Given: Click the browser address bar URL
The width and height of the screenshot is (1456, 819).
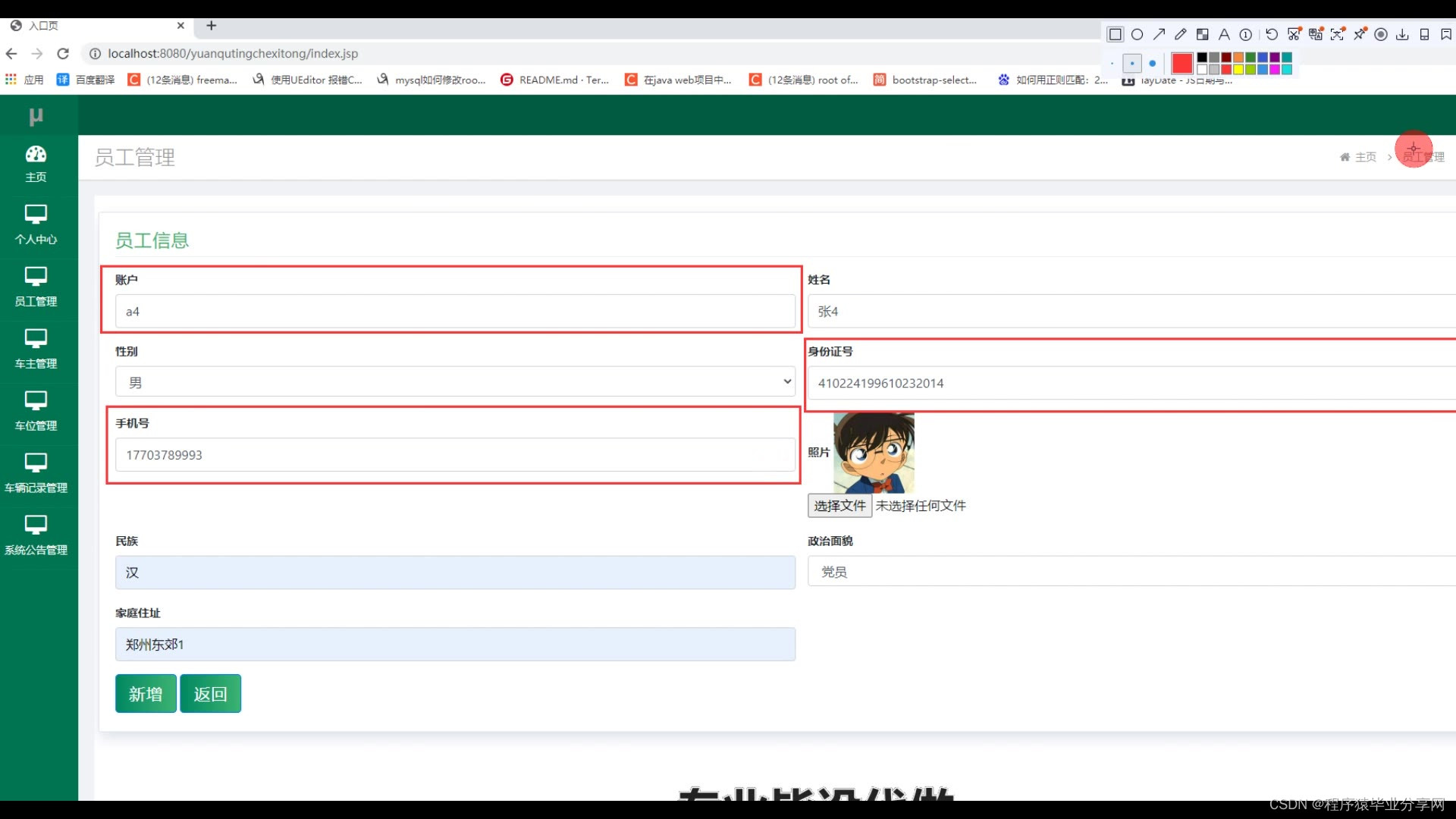Looking at the screenshot, I should coord(233,54).
